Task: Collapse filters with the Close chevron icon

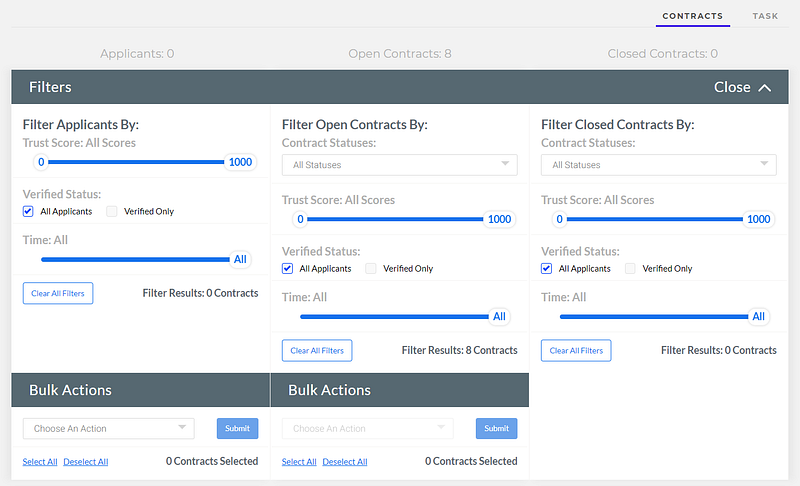Action: tap(764, 88)
